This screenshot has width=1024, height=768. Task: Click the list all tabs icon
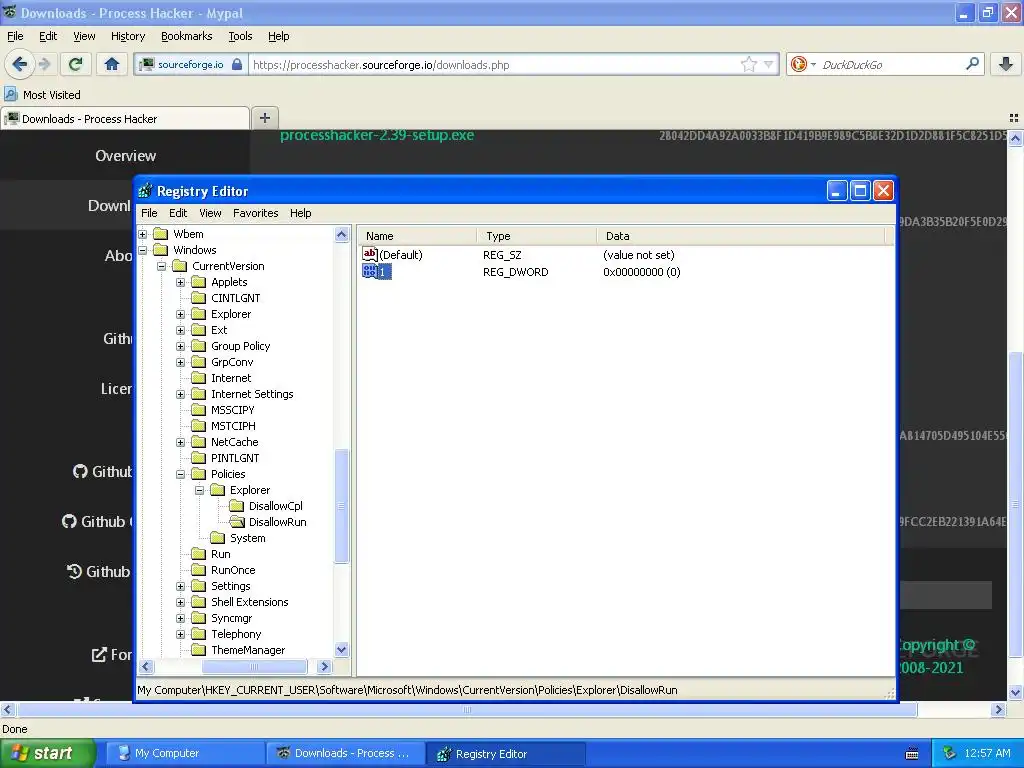(x=1014, y=118)
